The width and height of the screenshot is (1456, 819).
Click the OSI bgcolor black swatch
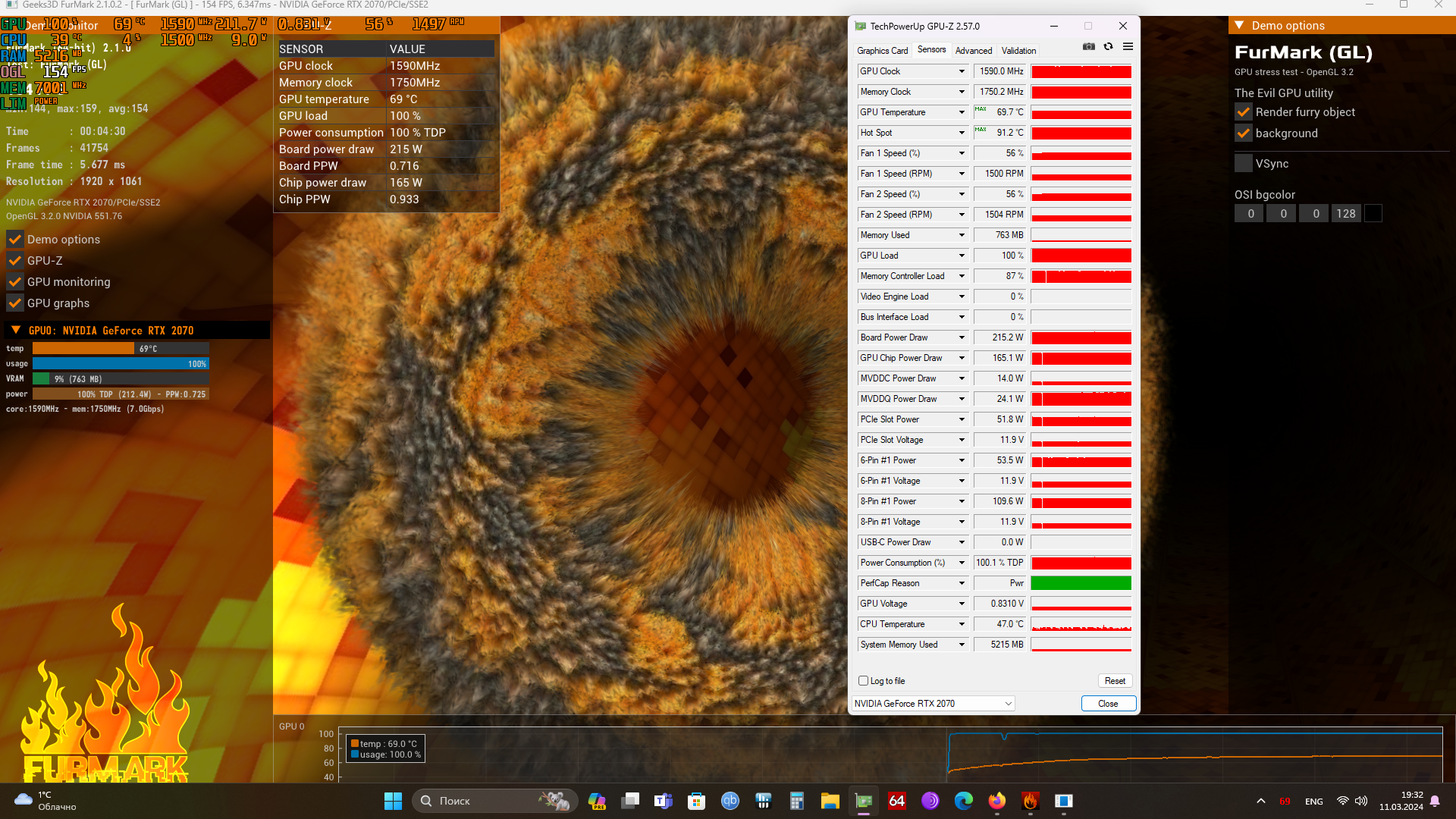1373,214
